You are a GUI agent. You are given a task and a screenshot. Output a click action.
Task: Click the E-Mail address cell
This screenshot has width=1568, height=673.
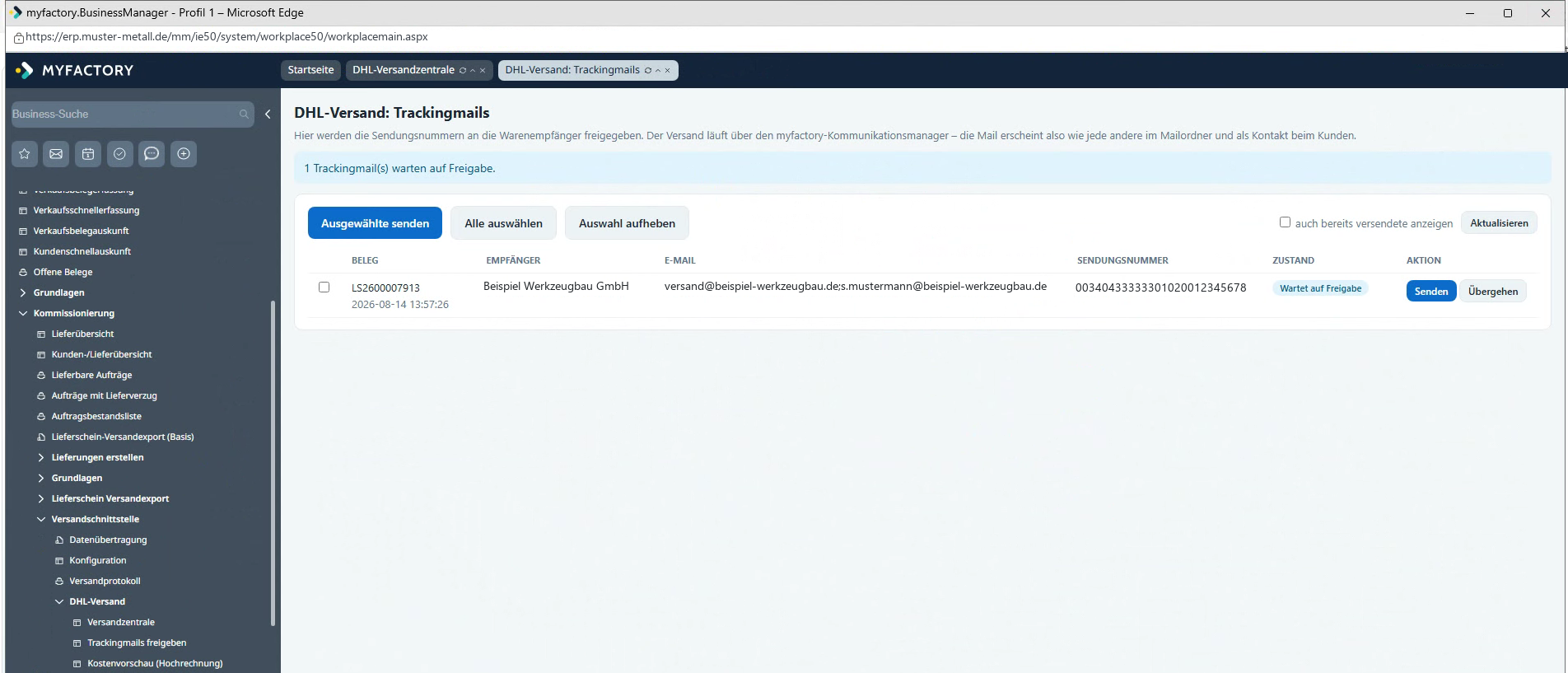tap(856, 287)
